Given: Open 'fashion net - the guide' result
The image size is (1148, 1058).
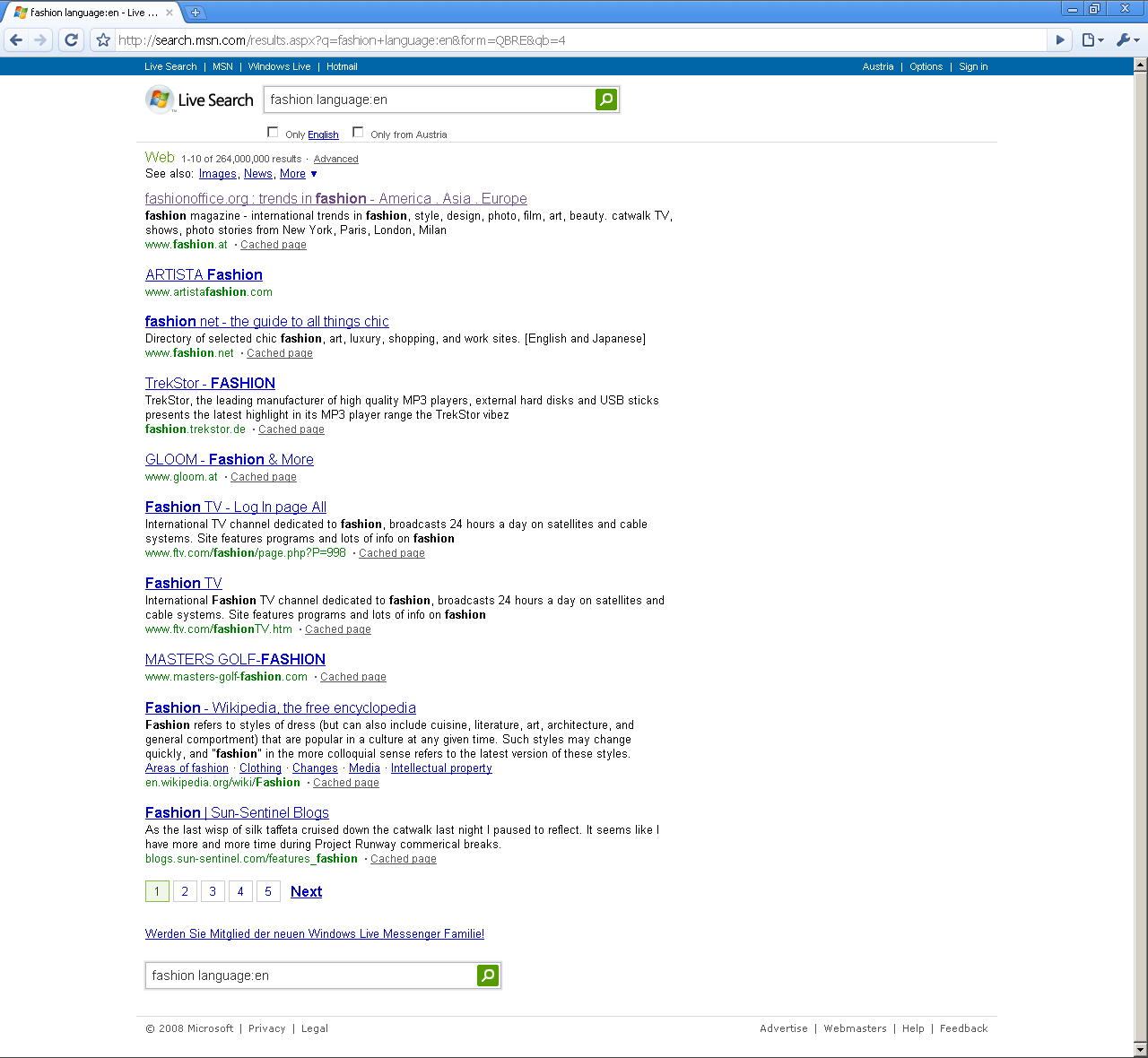Looking at the screenshot, I should [x=267, y=322].
